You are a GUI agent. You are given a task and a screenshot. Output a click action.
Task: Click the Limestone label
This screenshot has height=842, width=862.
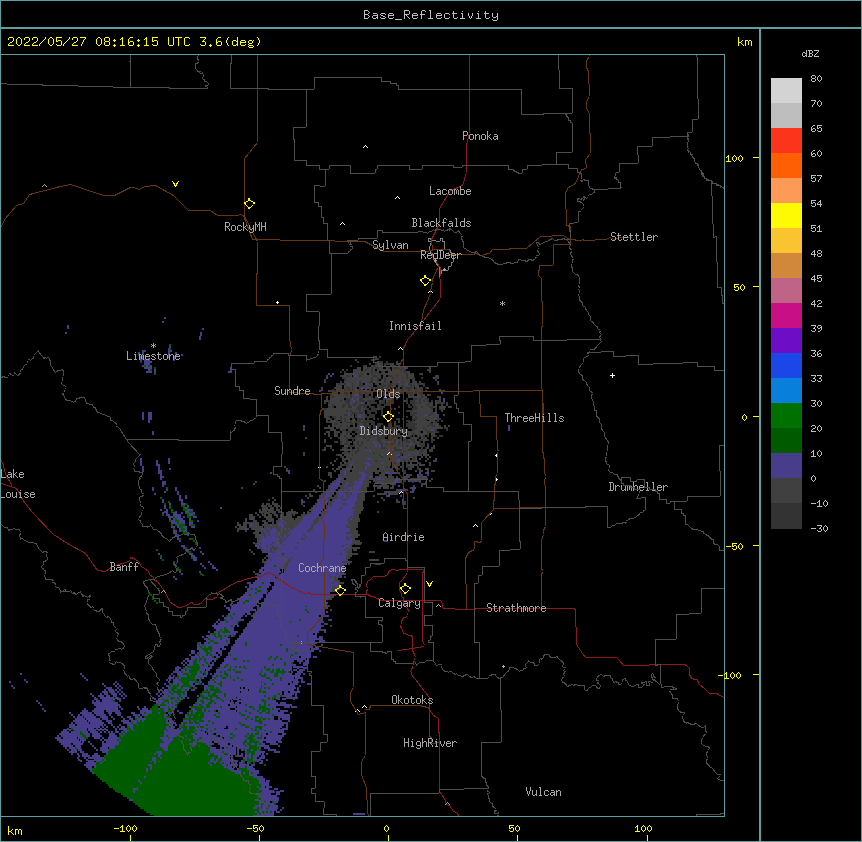pos(153,356)
